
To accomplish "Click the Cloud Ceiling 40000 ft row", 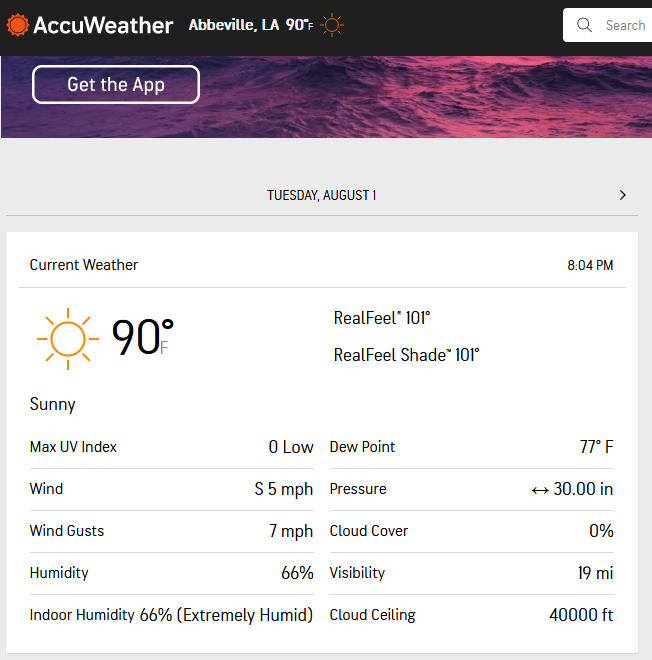I will point(471,615).
